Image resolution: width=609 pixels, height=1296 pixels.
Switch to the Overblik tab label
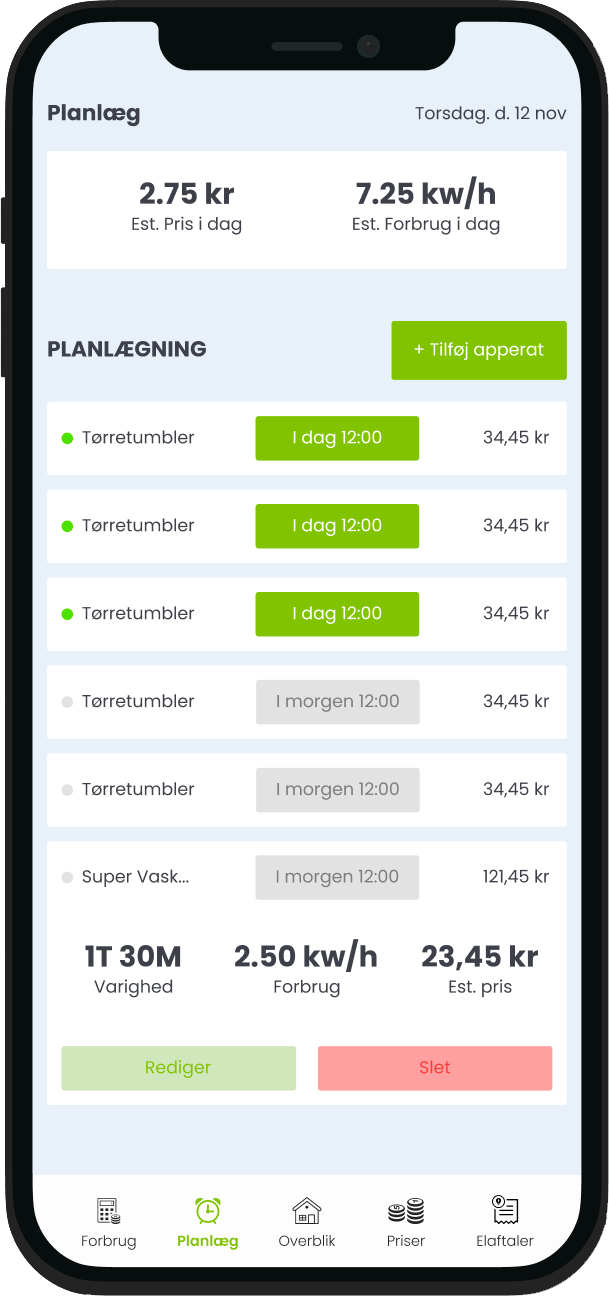(x=307, y=1241)
